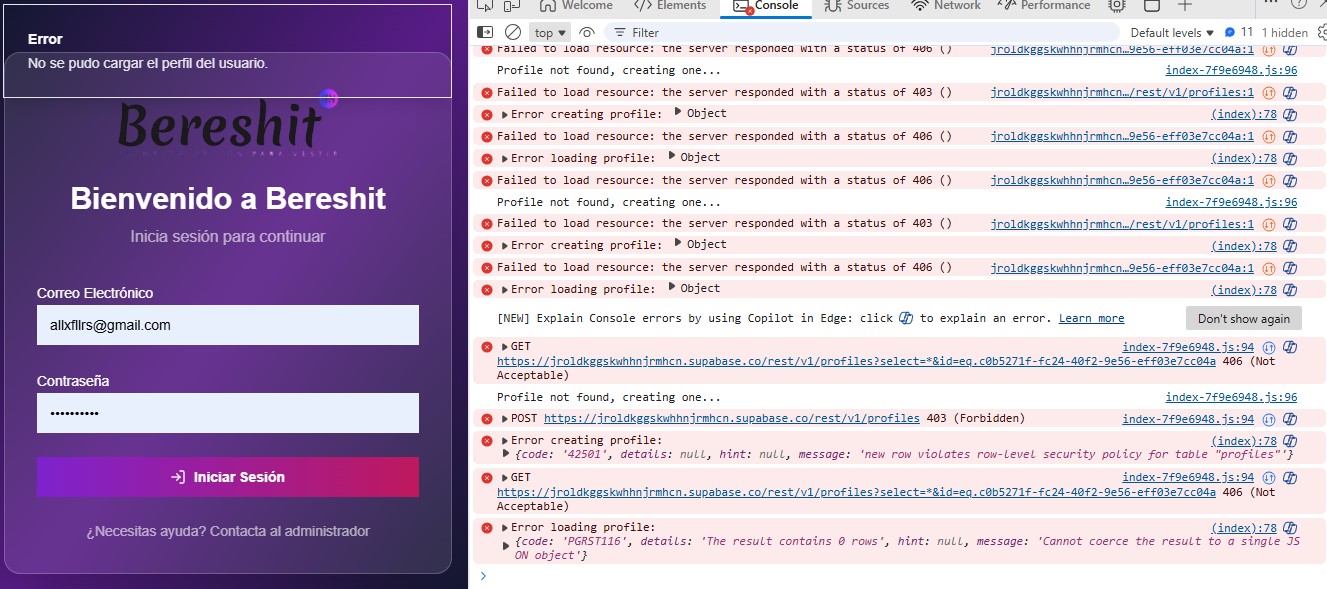1327x589 pixels.
Task: Click the Contraseña password field
Action: coord(228,413)
